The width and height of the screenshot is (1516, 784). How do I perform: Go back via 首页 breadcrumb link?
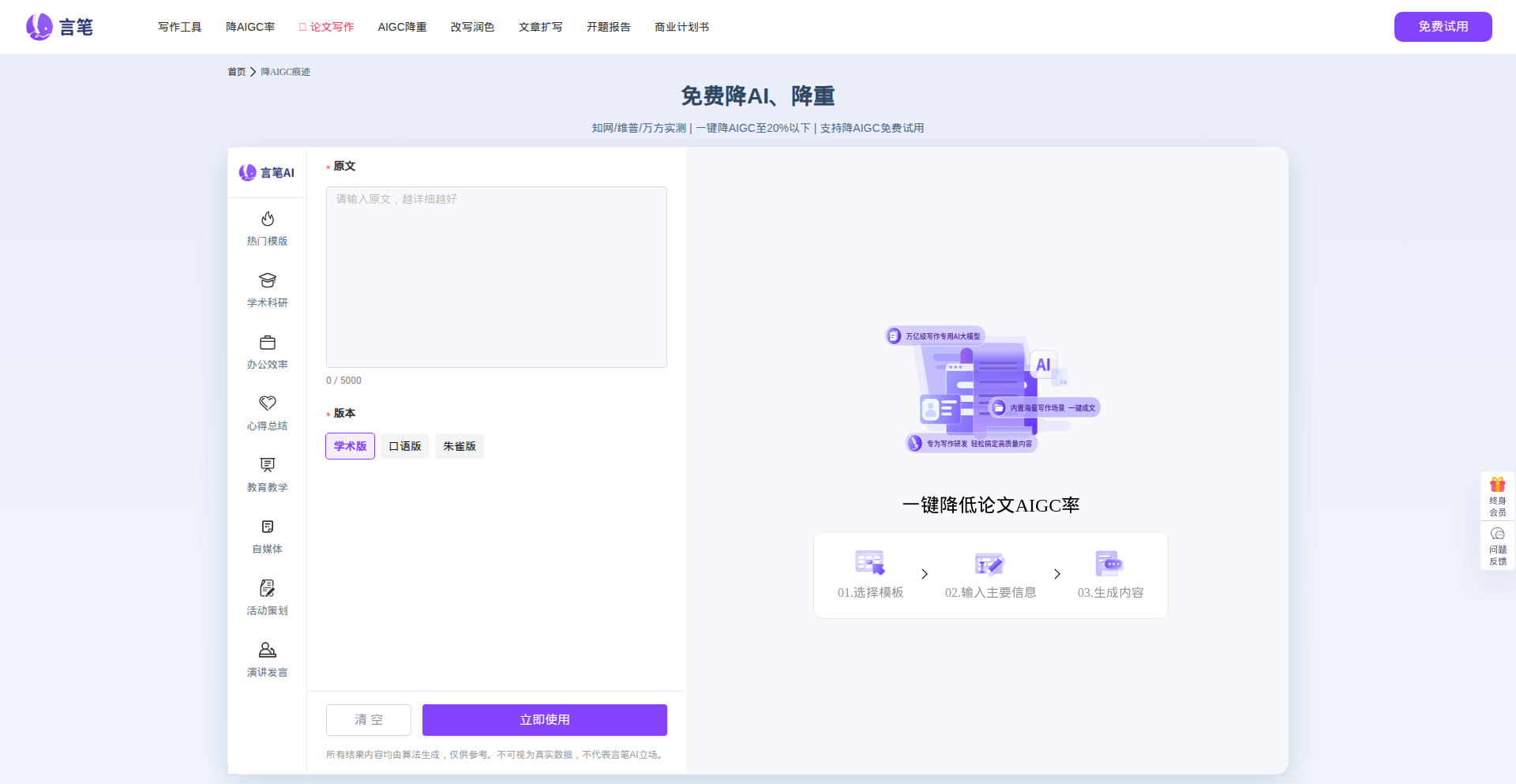click(x=236, y=71)
